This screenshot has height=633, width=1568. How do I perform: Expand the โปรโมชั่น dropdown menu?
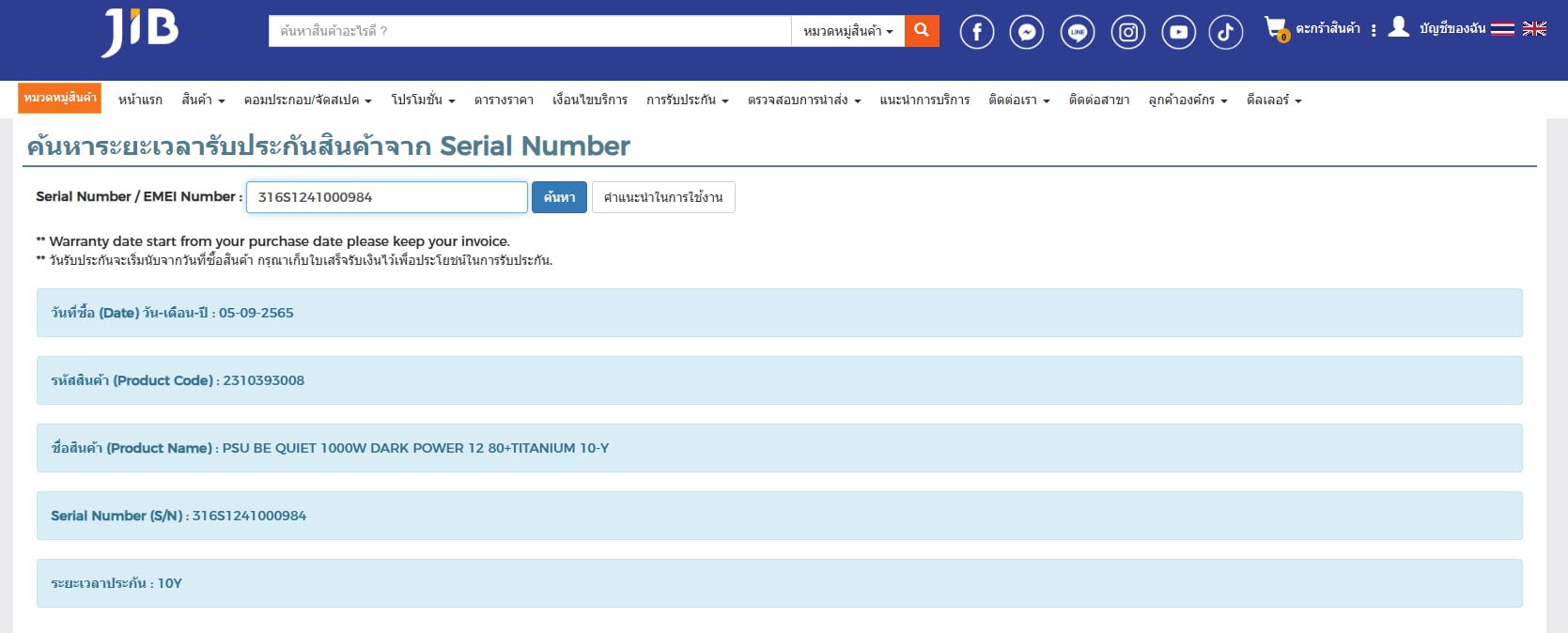(423, 100)
